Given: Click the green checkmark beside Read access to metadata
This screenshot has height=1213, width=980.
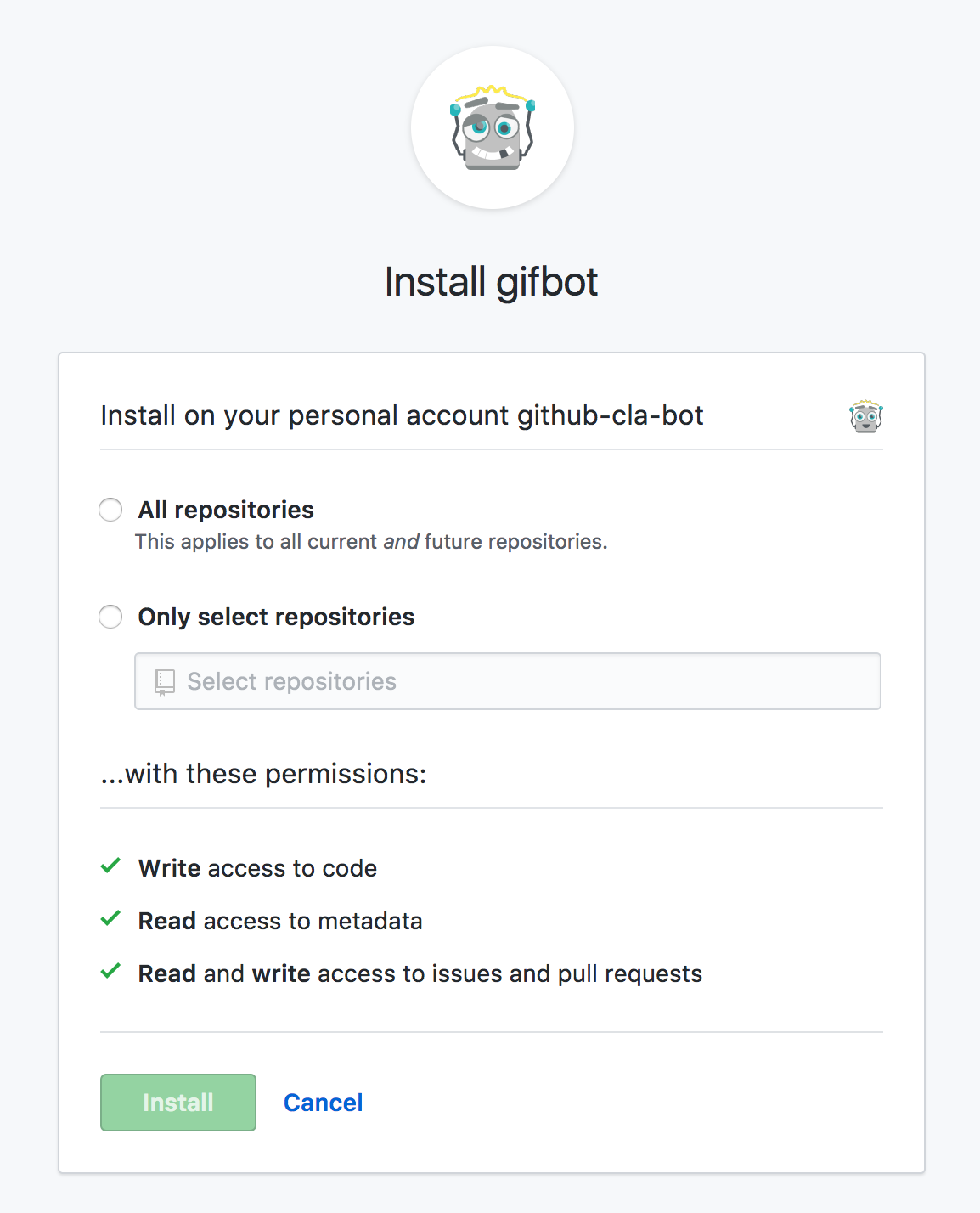Looking at the screenshot, I should click(x=110, y=919).
